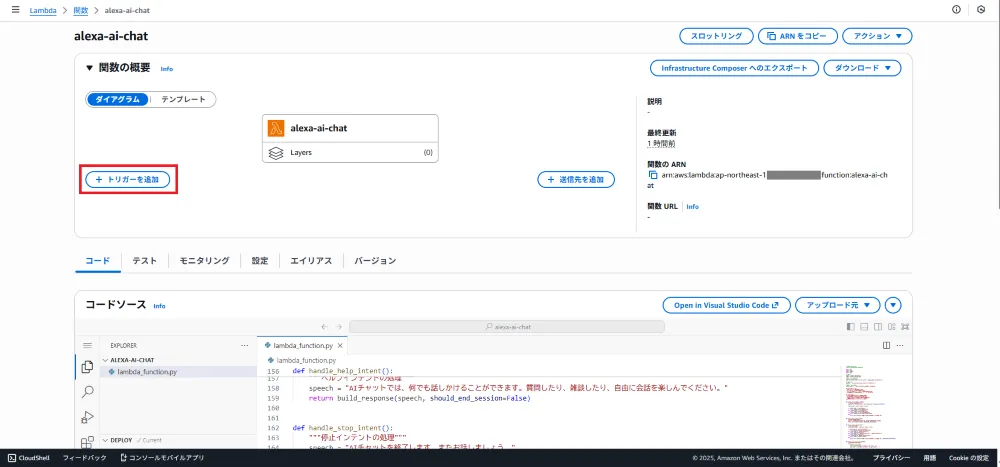Click the ARN をコピー button
The height and width of the screenshot is (467, 1000).
[798, 36]
